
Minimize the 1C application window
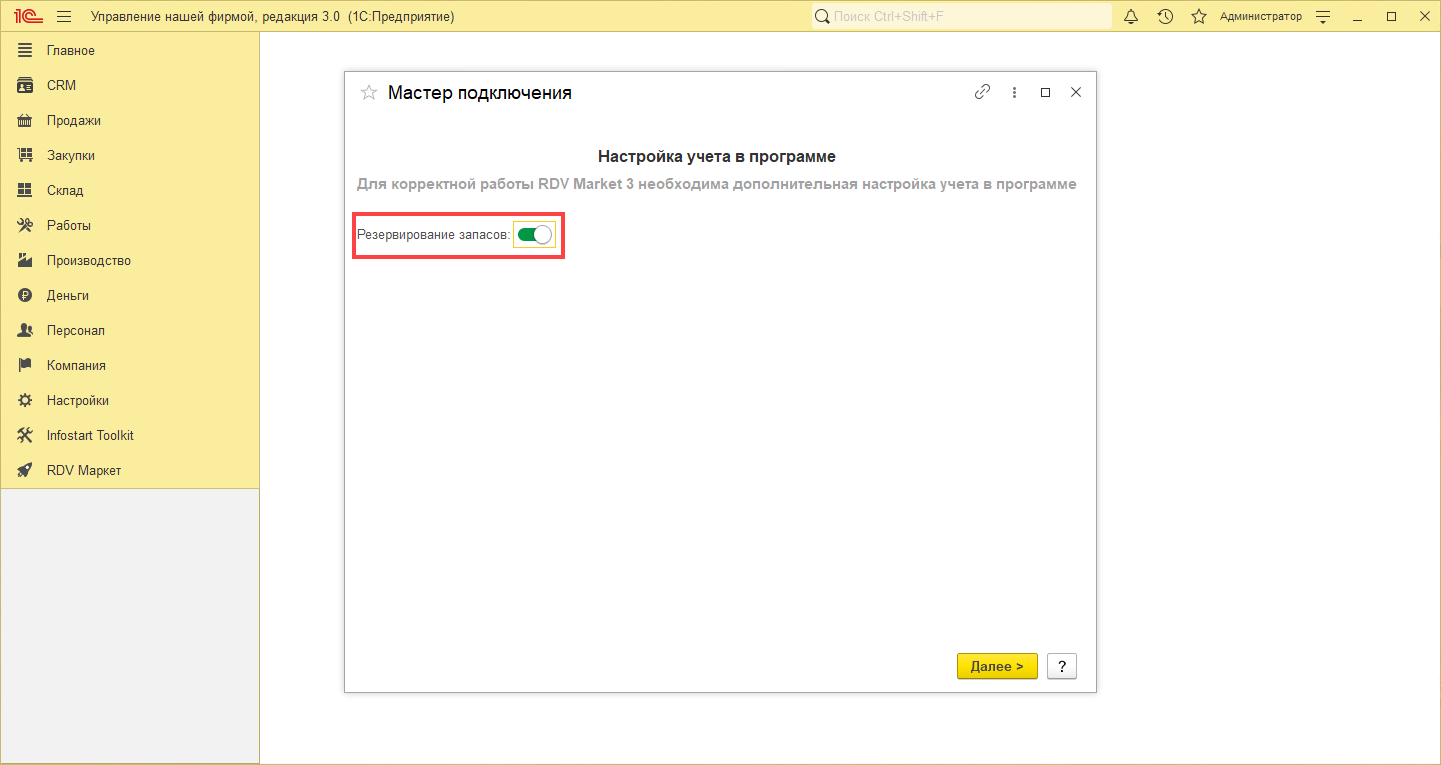pyautogui.click(x=1357, y=16)
